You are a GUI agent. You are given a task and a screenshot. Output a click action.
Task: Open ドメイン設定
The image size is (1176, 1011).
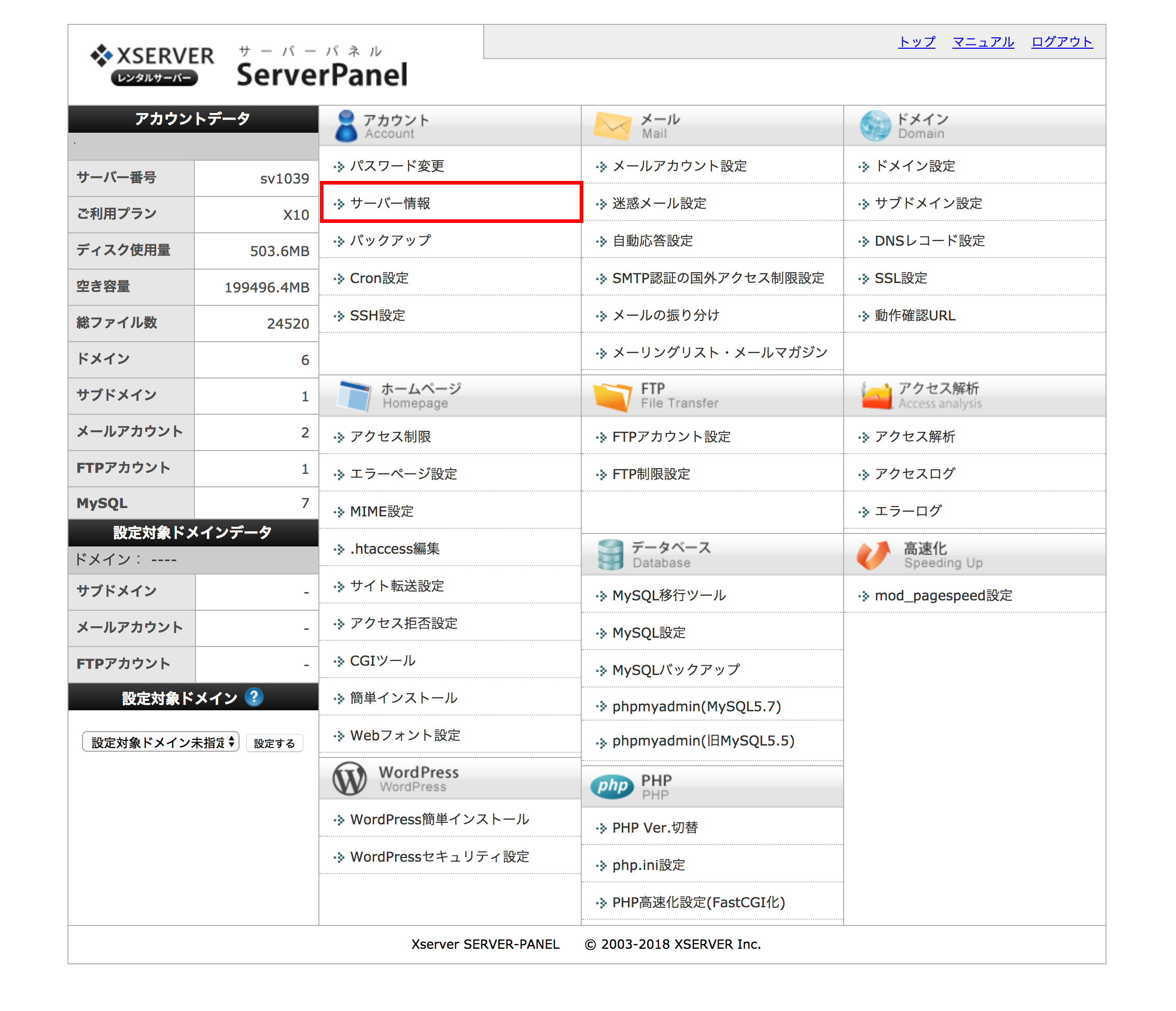coord(915,166)
